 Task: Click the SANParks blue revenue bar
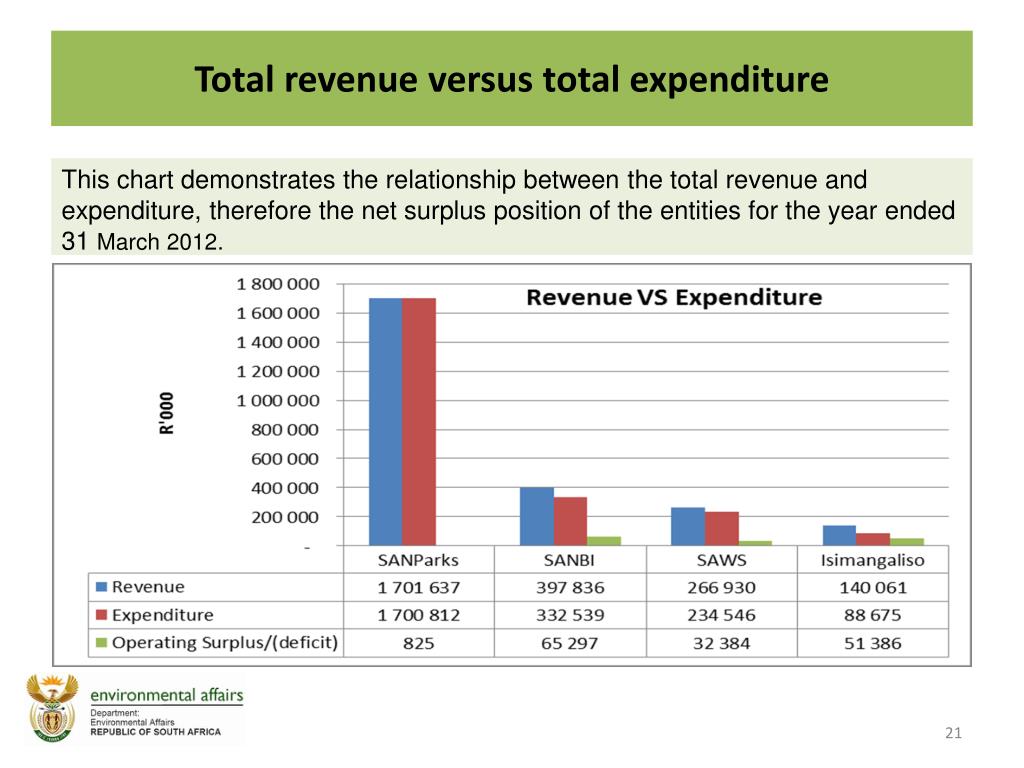coord(385,421)
